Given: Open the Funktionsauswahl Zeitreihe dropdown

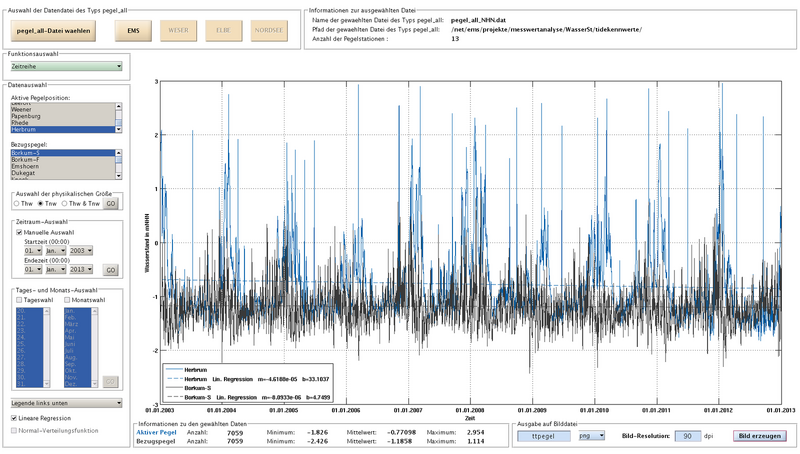Looking at the screenshot, I should tap(66, 66).
